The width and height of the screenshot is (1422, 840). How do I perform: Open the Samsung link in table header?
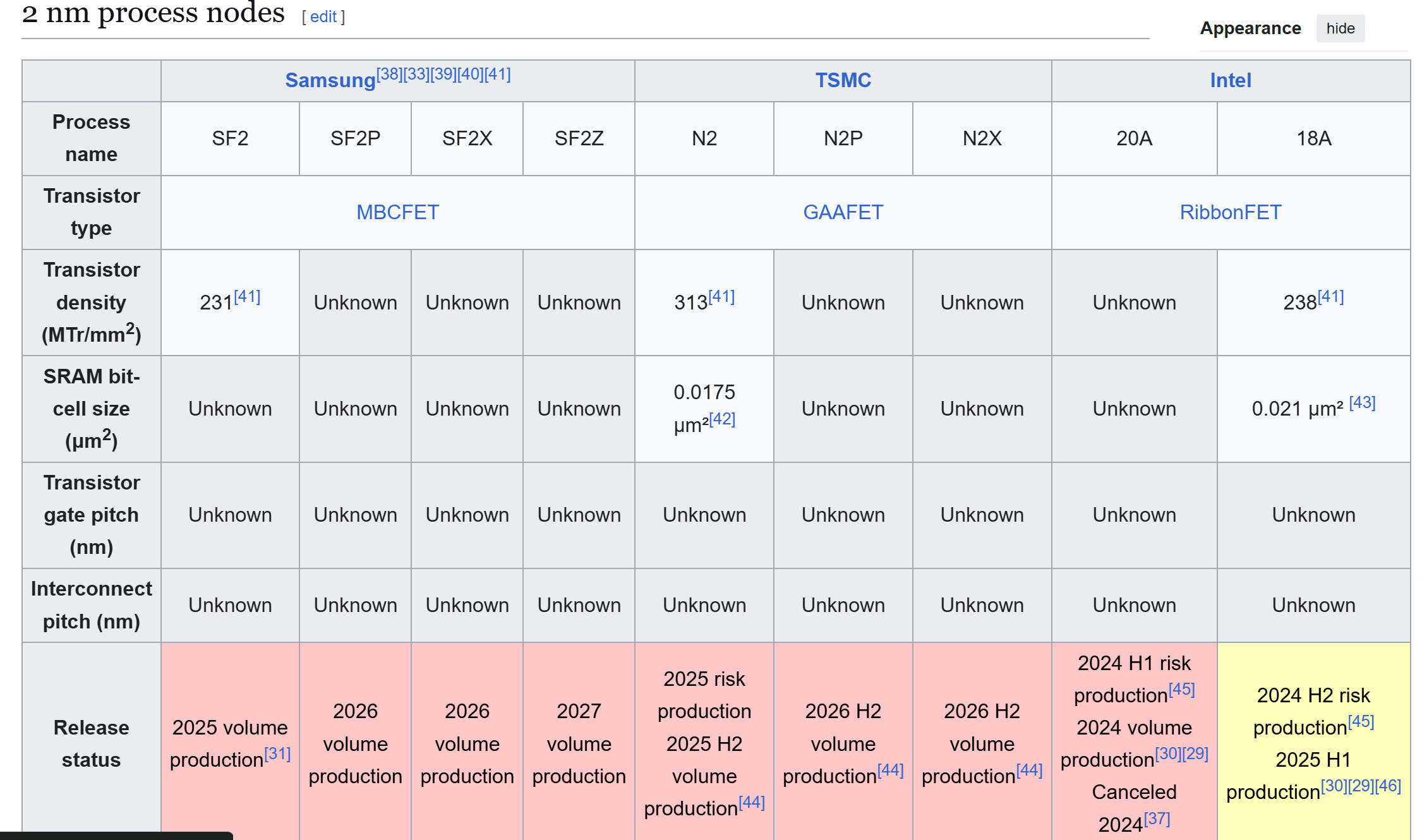coord(330,81)
